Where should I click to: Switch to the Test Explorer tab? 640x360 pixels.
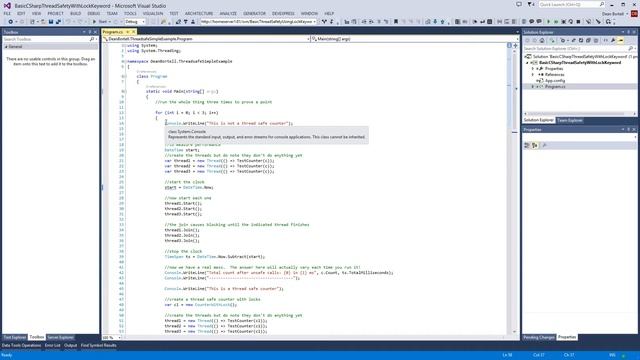tap(15, 338)
